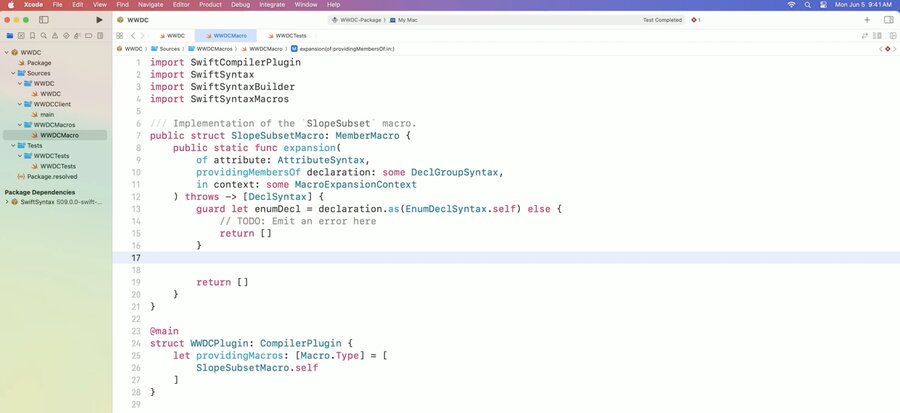
Task: Choose the My Mac run destination
Action: tap(404, 20)
